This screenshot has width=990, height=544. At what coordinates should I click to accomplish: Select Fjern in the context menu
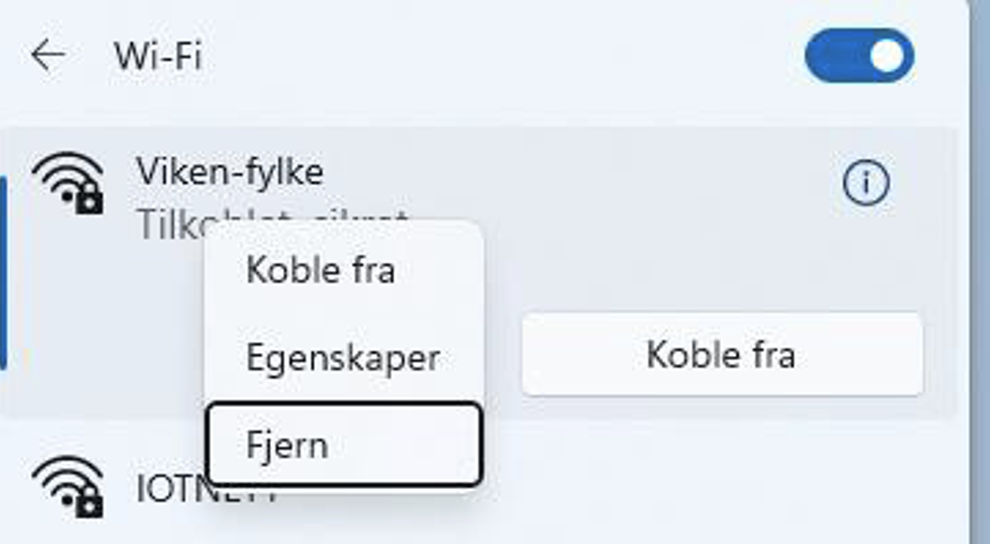click(x=344, y=445)
